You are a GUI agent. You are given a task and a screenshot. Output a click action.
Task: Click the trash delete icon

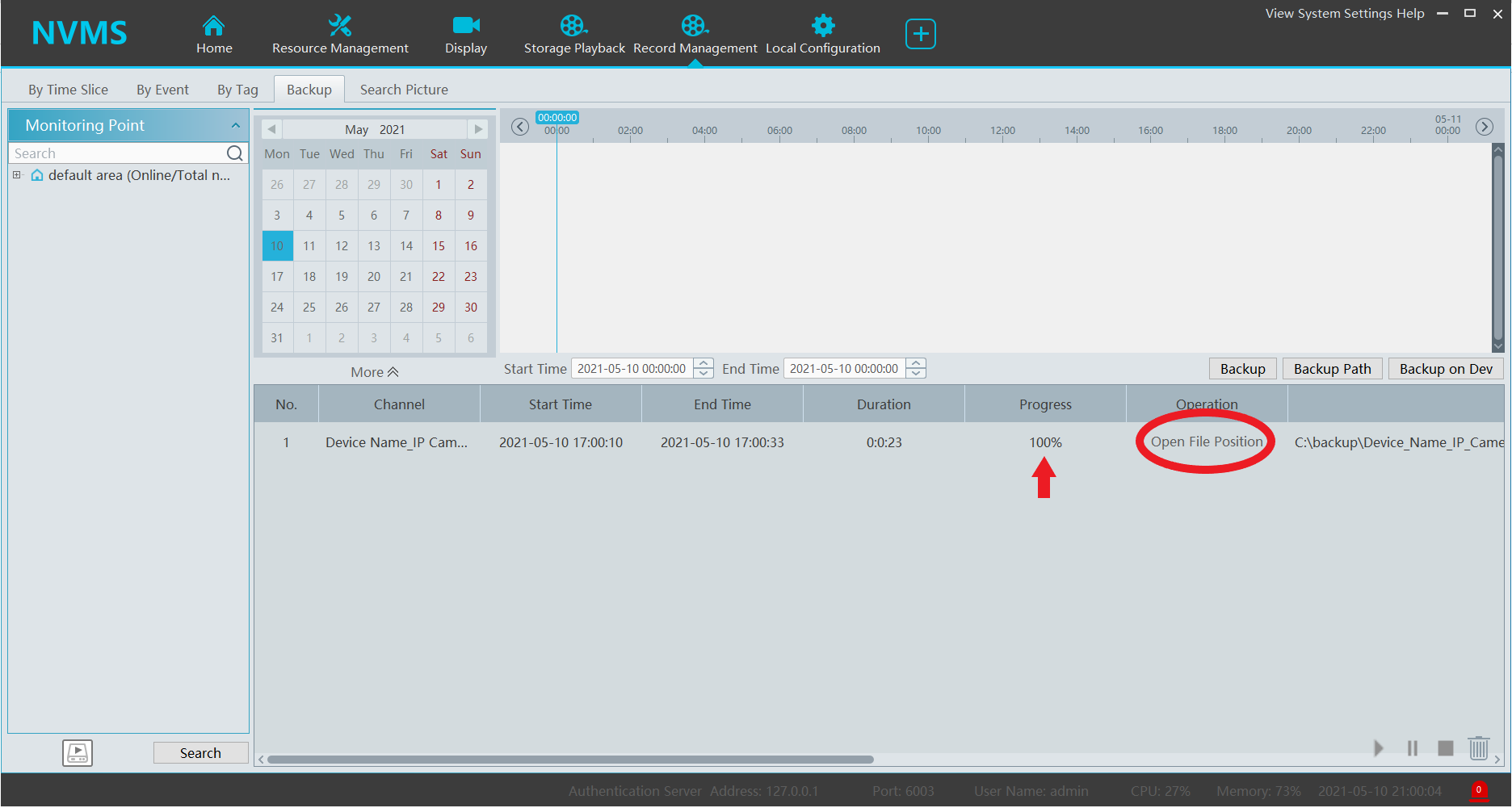[1478, 748]
